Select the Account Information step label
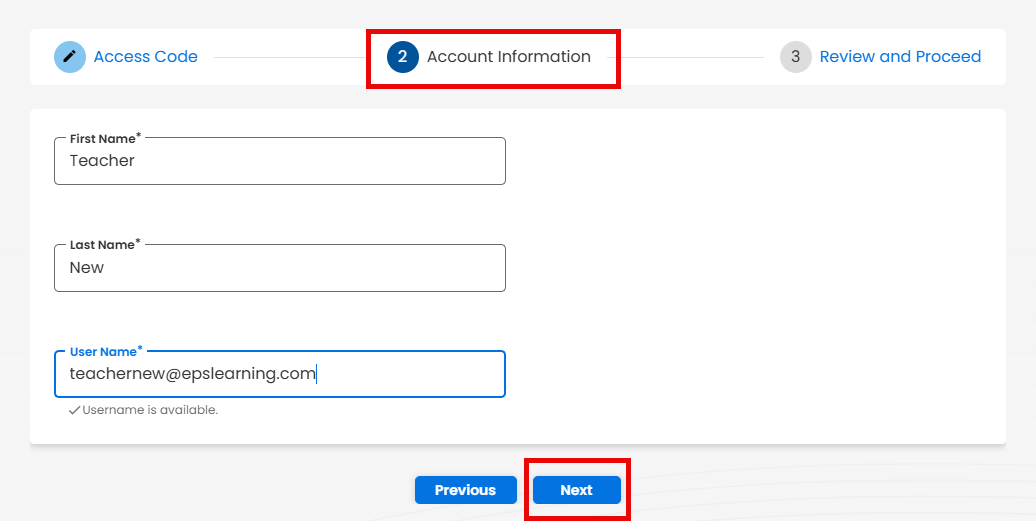Screen dimensions: 1036x521 point(508,57)
